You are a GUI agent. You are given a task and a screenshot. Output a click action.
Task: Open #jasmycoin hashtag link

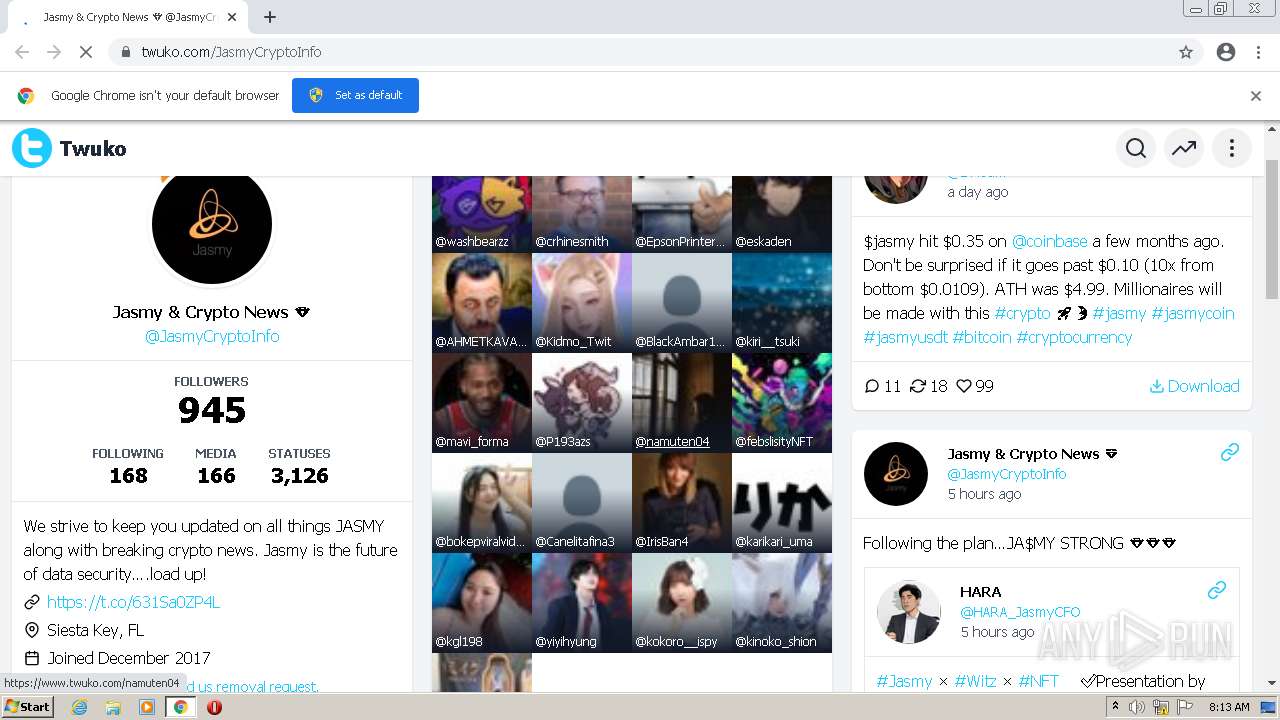(1193, 313)
